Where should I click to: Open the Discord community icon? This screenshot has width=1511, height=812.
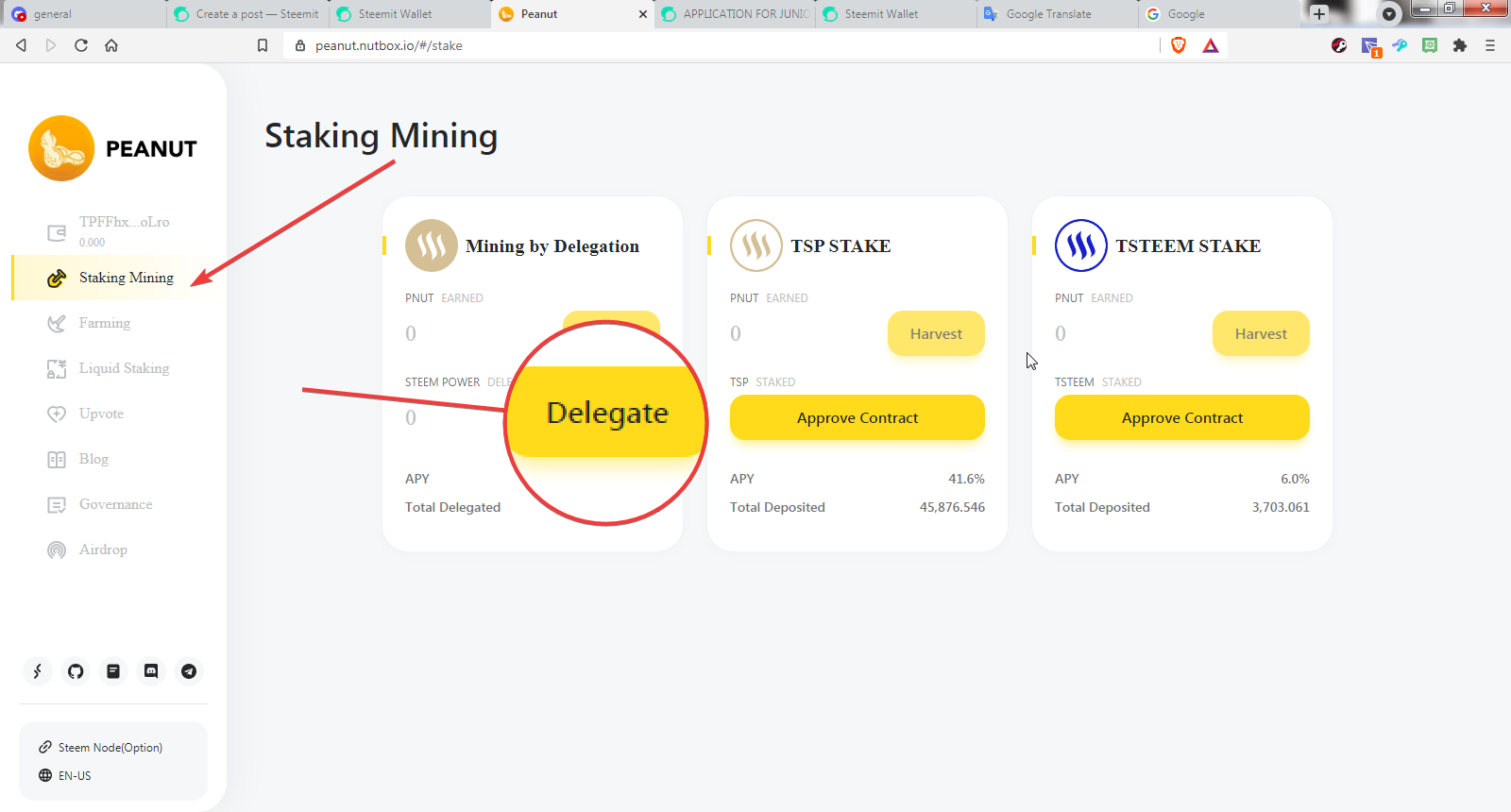click(151, 671)
